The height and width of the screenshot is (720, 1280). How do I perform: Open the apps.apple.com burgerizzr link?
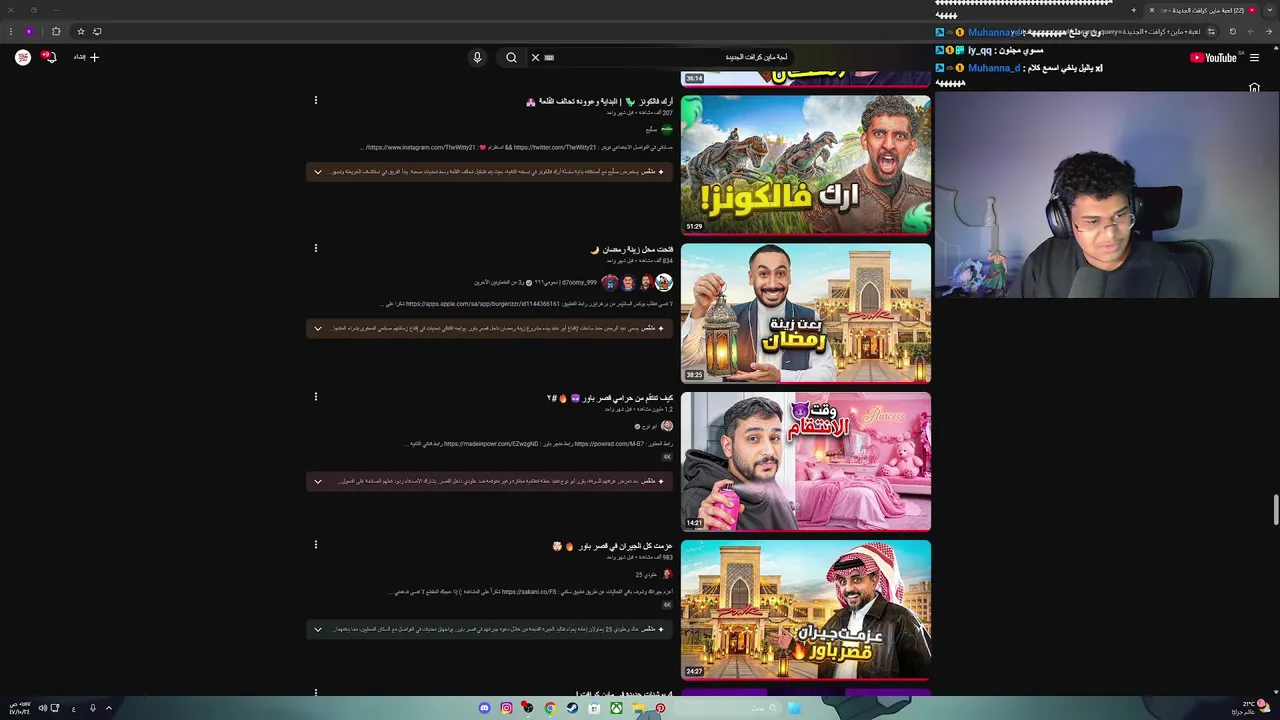coord(483,303)
